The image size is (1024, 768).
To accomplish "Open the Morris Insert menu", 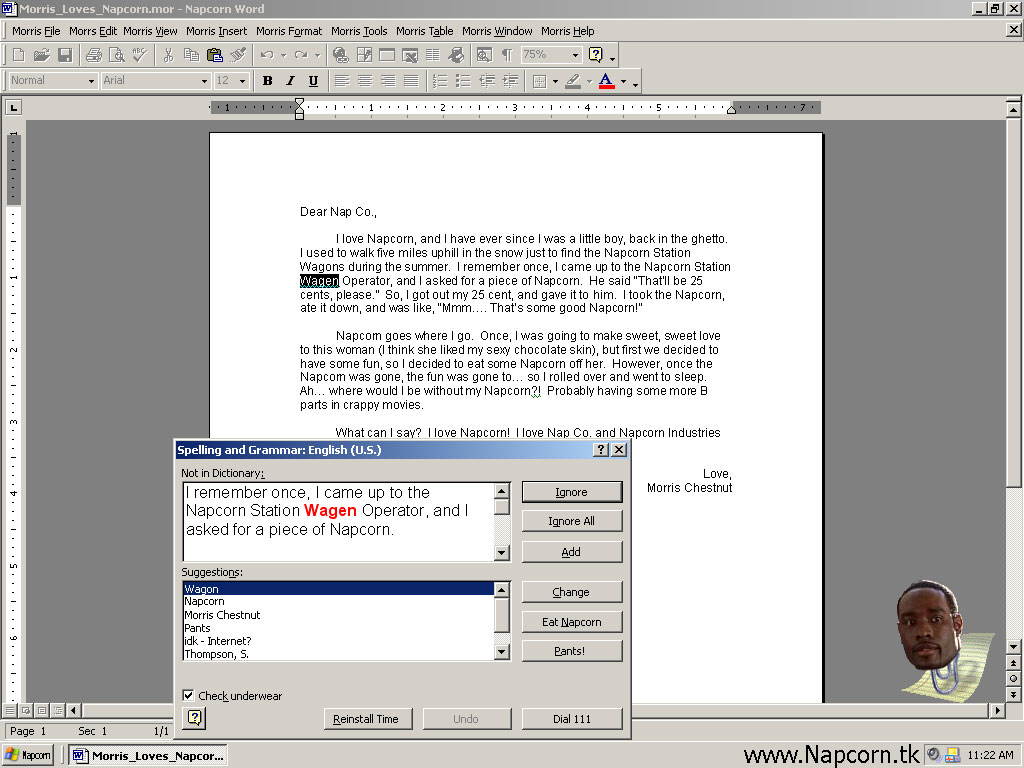I will pyautogui.click(x=216, y=31).
